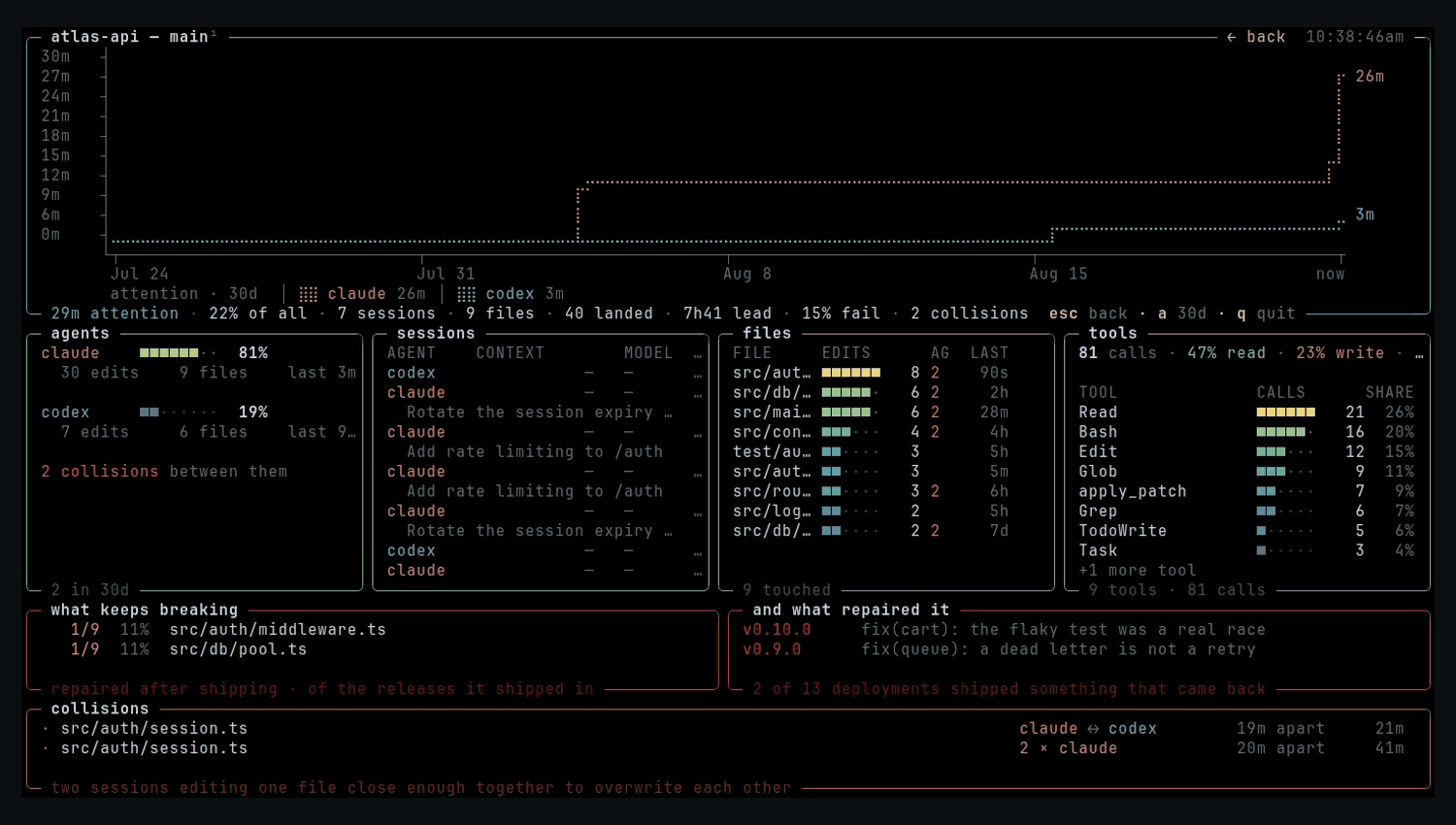
Task: Open the last claude session row
Action: [544, 571]
